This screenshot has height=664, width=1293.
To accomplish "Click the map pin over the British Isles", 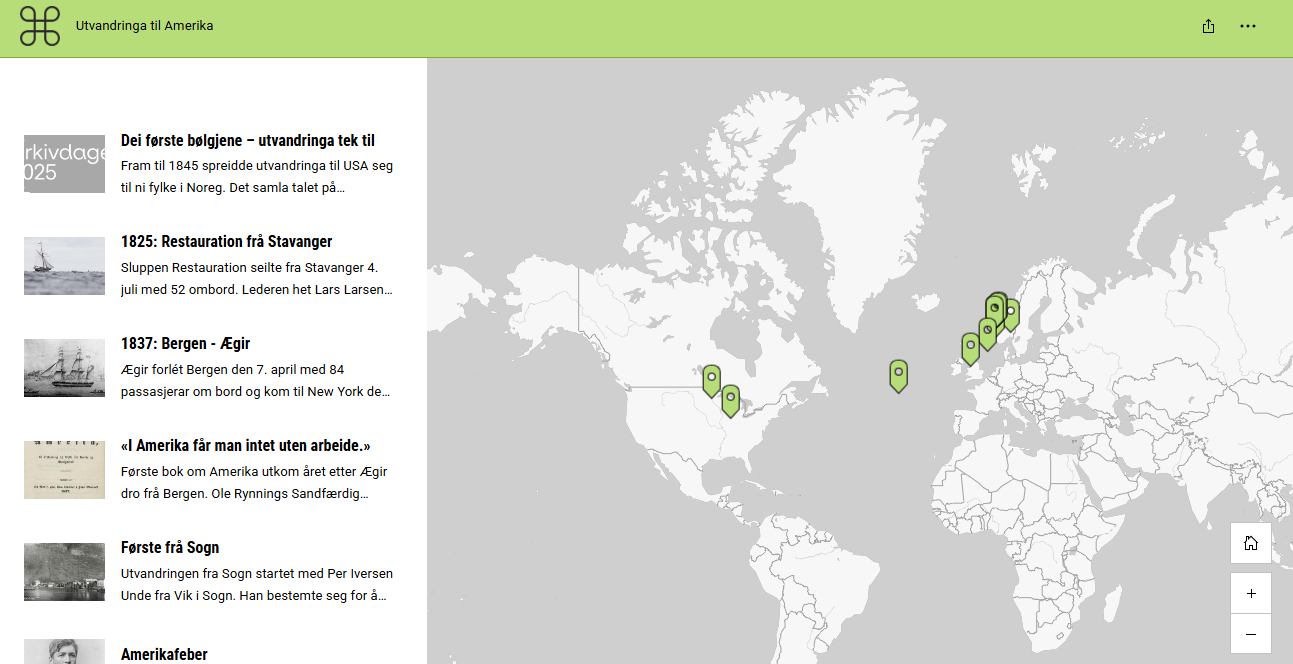I will pos(970,347).
